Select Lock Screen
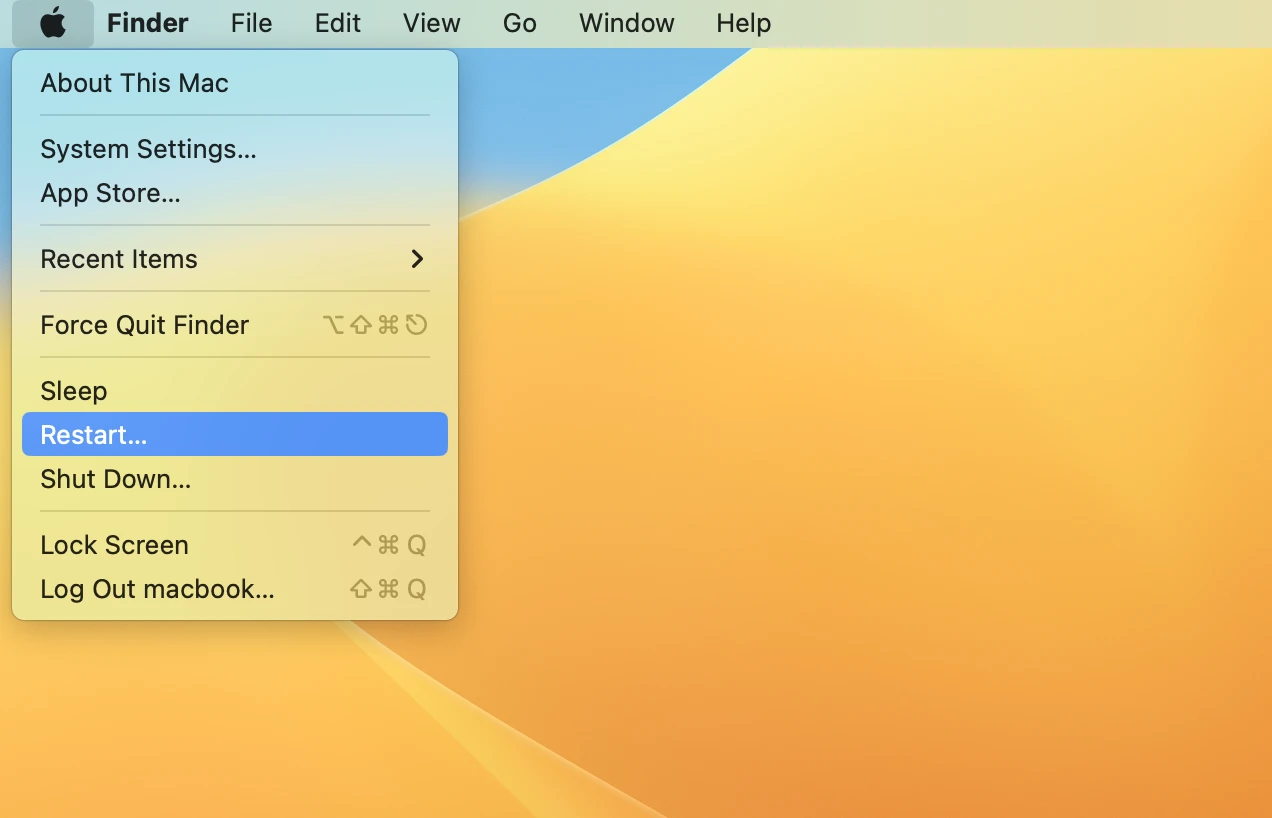1272x818 pixels. (114, 545)
